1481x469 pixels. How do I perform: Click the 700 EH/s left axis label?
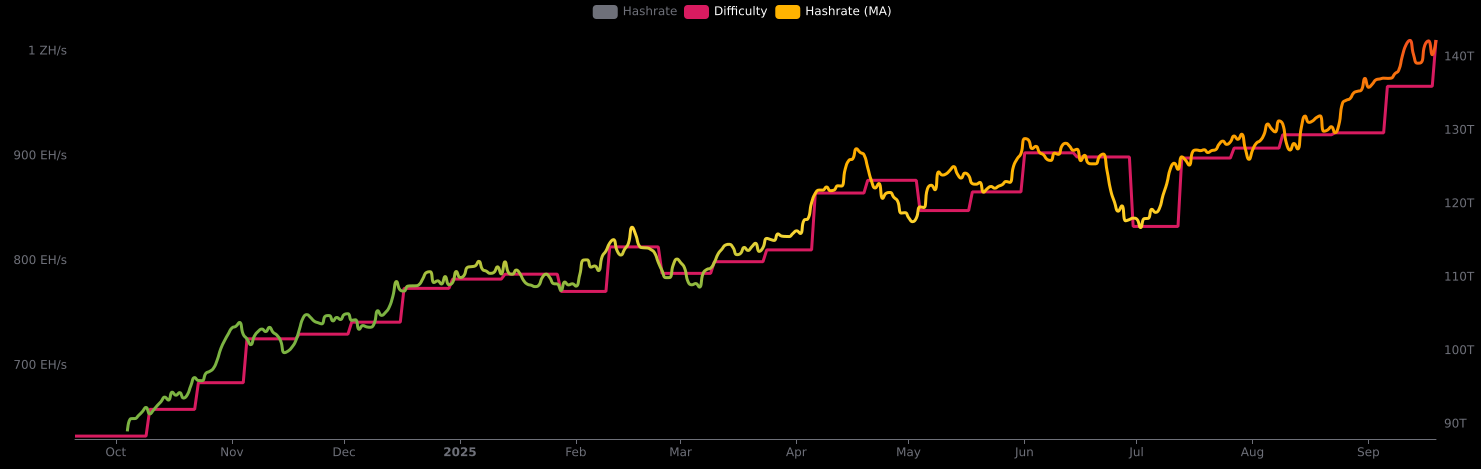pos(40,365)
